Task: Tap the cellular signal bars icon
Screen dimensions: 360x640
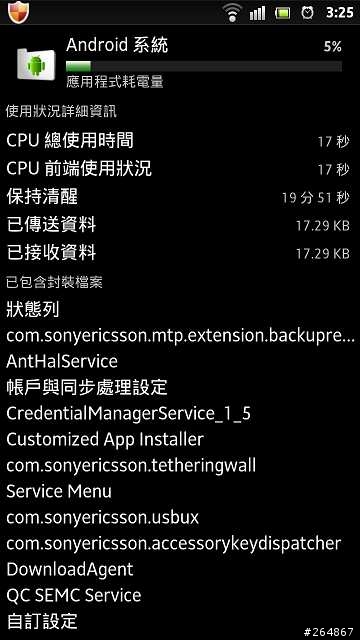Action: (x=257, y=13)
